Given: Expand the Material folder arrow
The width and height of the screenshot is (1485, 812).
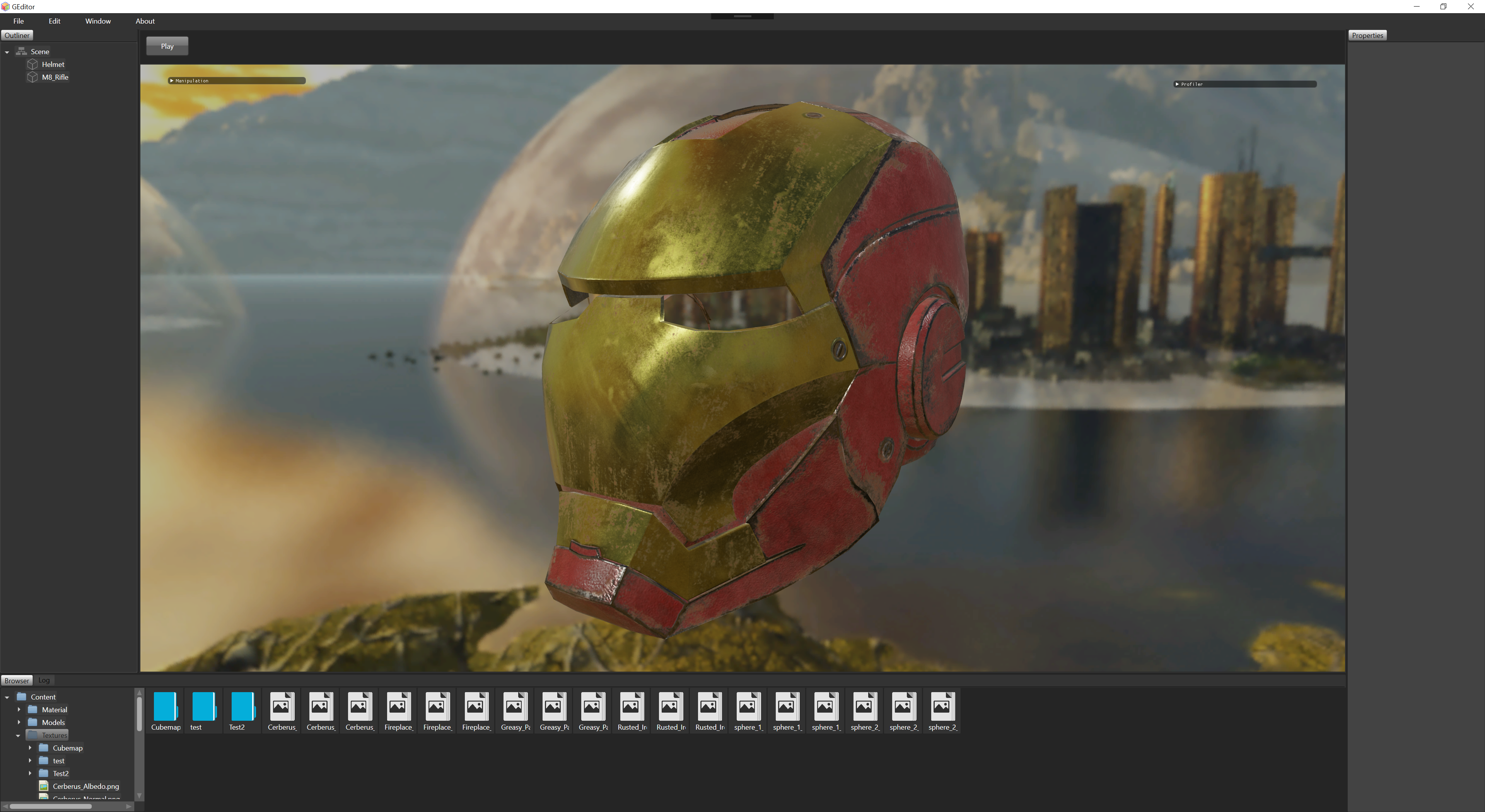Looking at the screenshot, I should tap(19, 710).
